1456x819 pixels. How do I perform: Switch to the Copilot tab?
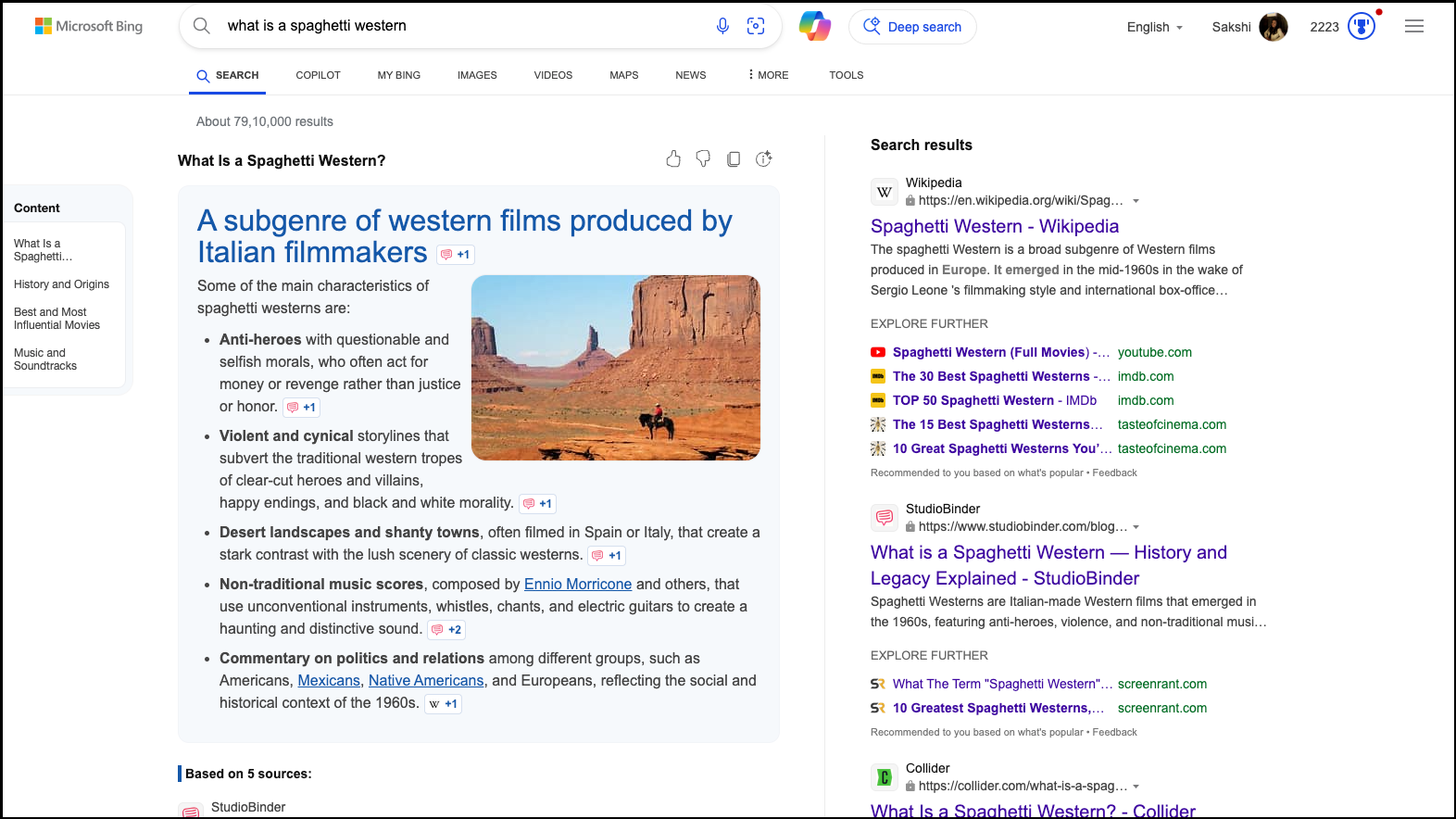(x=319, y=75)
